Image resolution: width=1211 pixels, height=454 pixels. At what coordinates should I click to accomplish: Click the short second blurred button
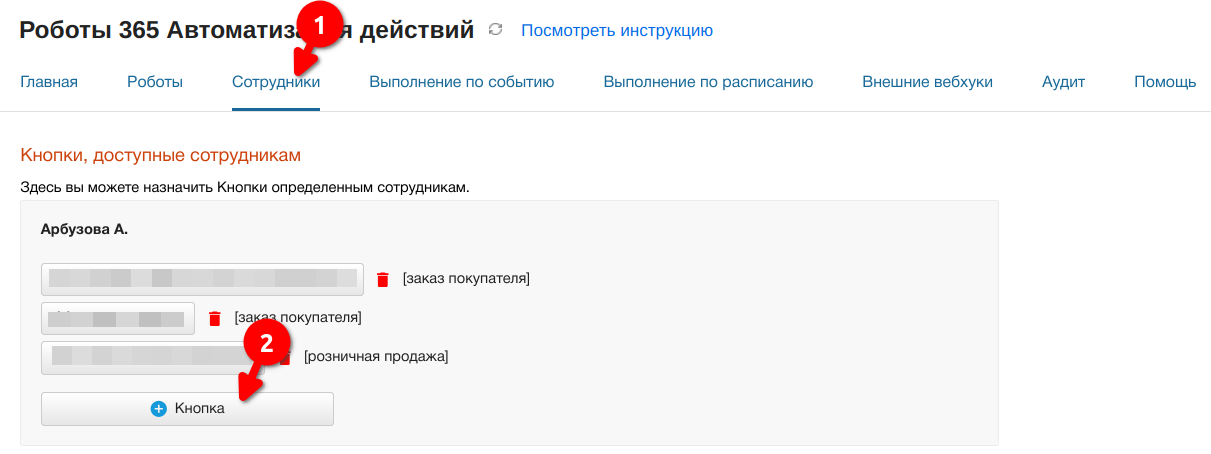click(x=118, y=319)
